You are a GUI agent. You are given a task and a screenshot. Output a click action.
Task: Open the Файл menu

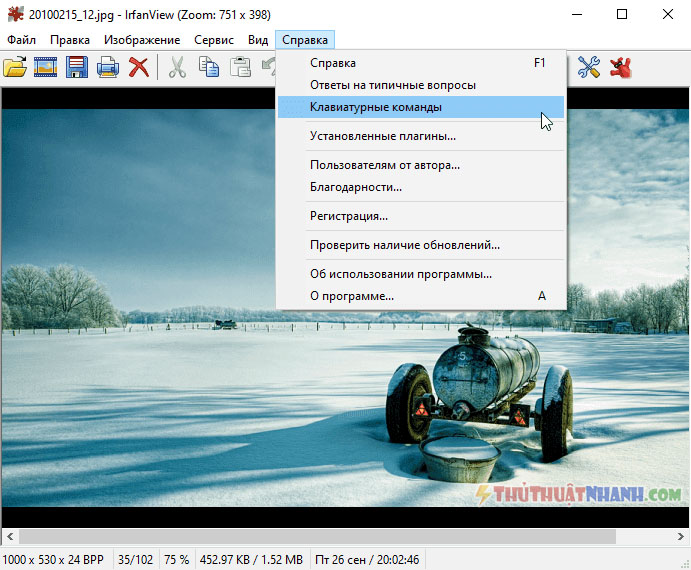(x=21, y=40)
